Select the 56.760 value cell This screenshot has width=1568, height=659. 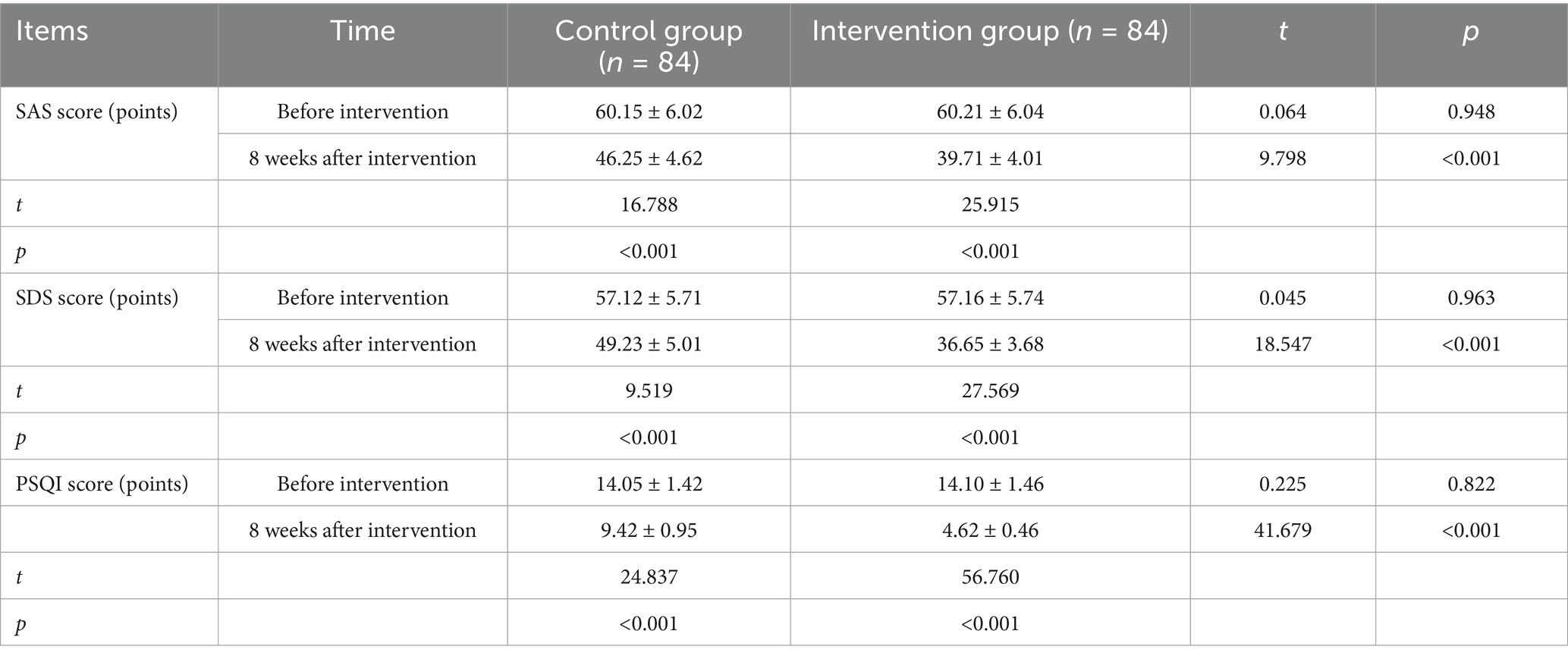990,577
